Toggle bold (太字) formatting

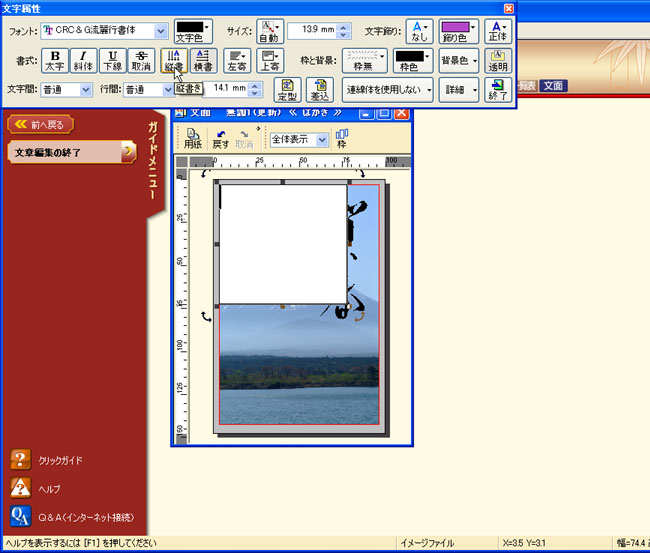click(56, 59)
